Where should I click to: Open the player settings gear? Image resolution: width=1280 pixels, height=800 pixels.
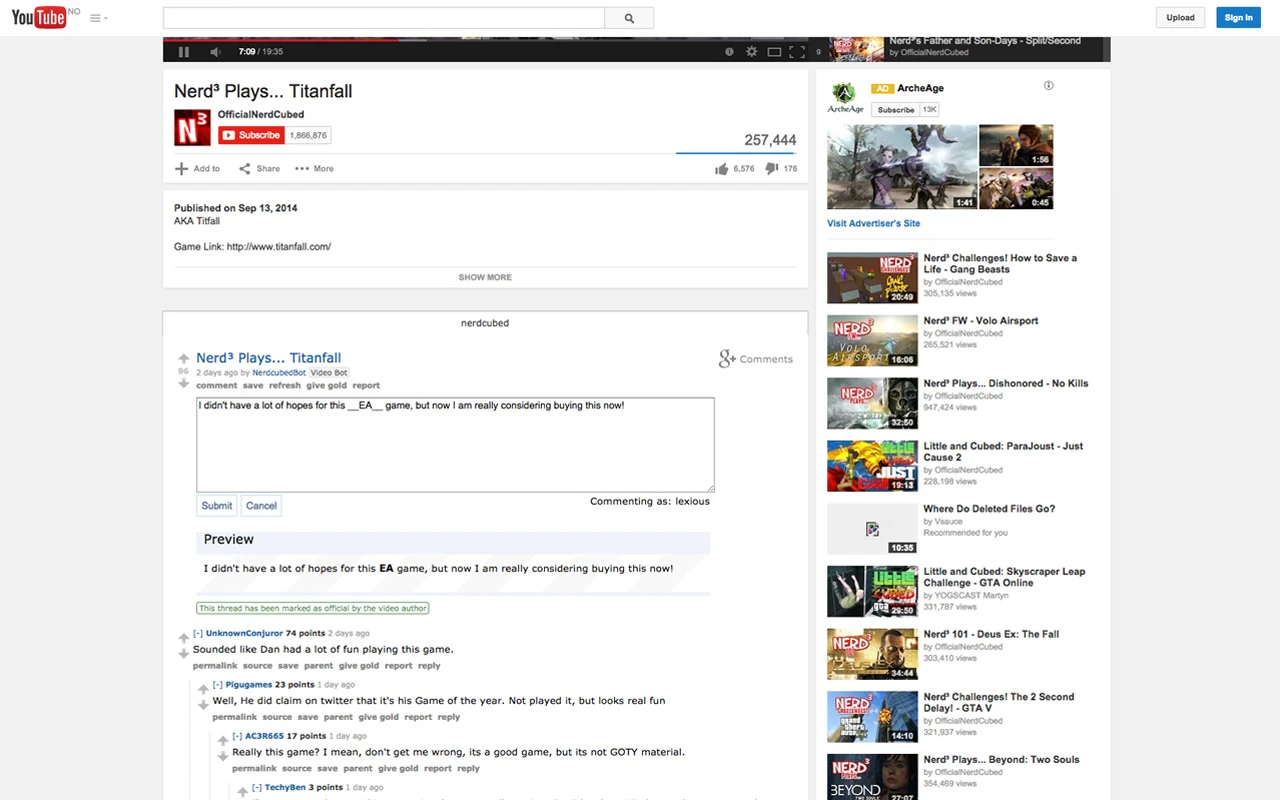point(752,51)
